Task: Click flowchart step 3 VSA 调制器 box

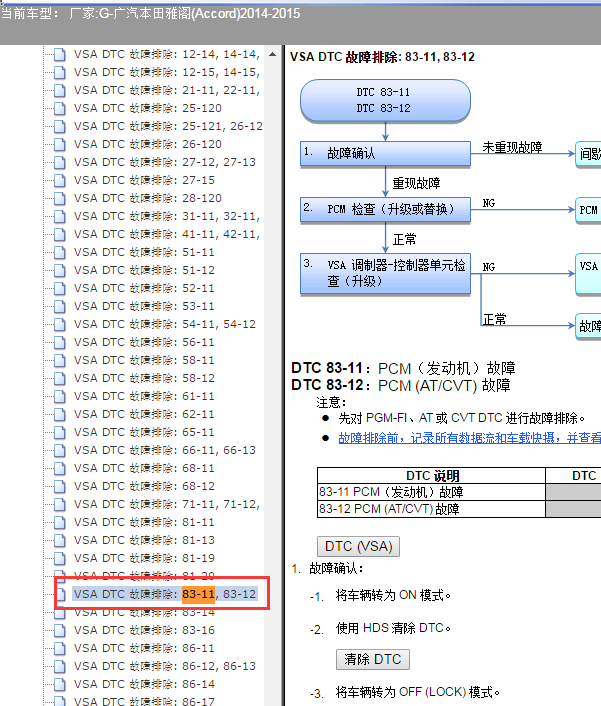Action: point(385,273)
